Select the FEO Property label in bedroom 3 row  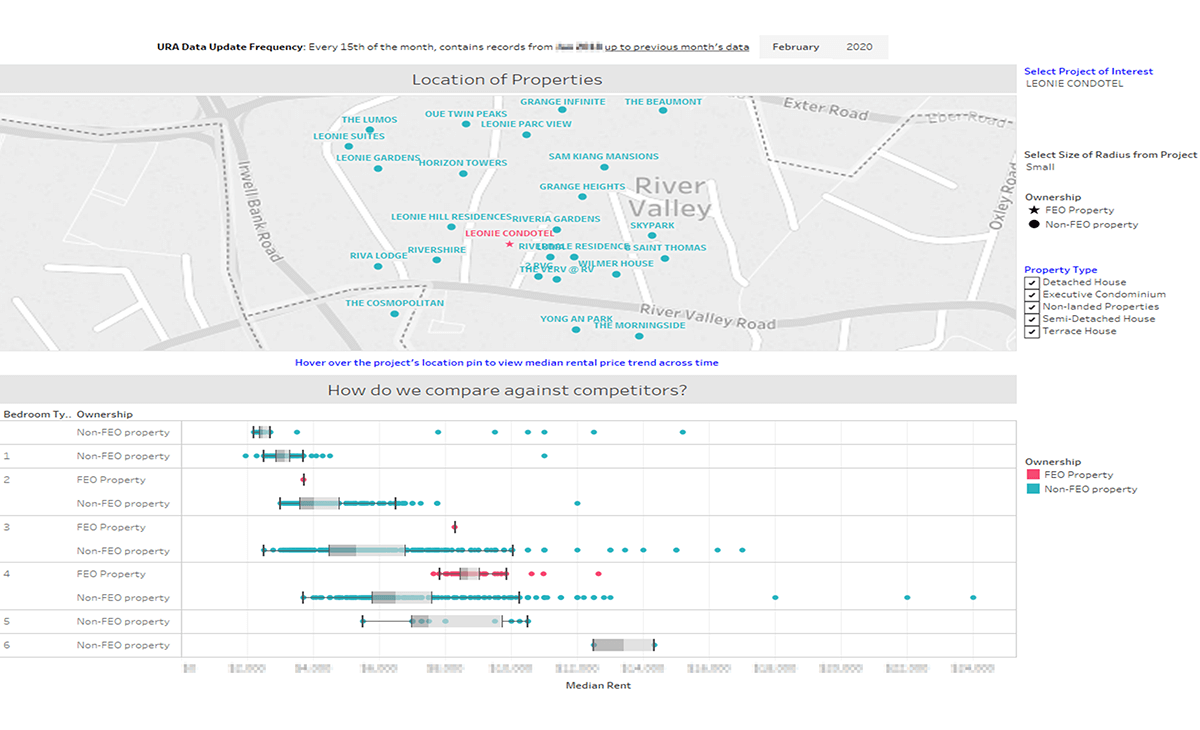[x=111, y=527]
